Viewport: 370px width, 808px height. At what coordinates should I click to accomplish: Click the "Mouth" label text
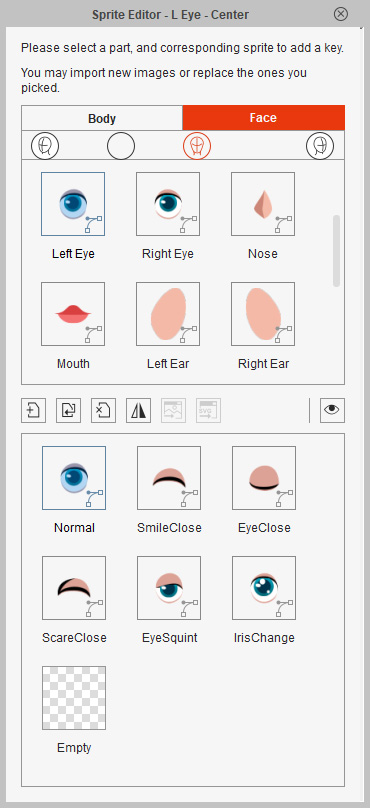coord(73,364)
